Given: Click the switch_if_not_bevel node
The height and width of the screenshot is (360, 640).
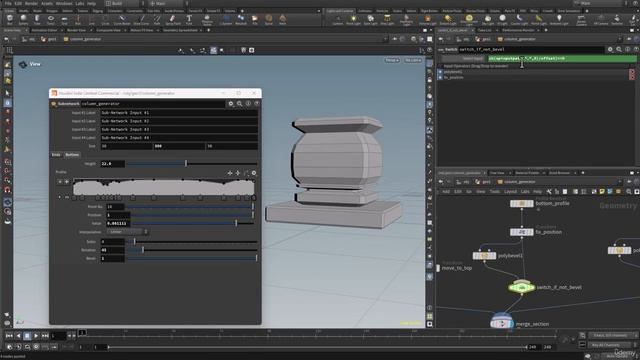Looking at the screenshot, I should coord(521,287).
